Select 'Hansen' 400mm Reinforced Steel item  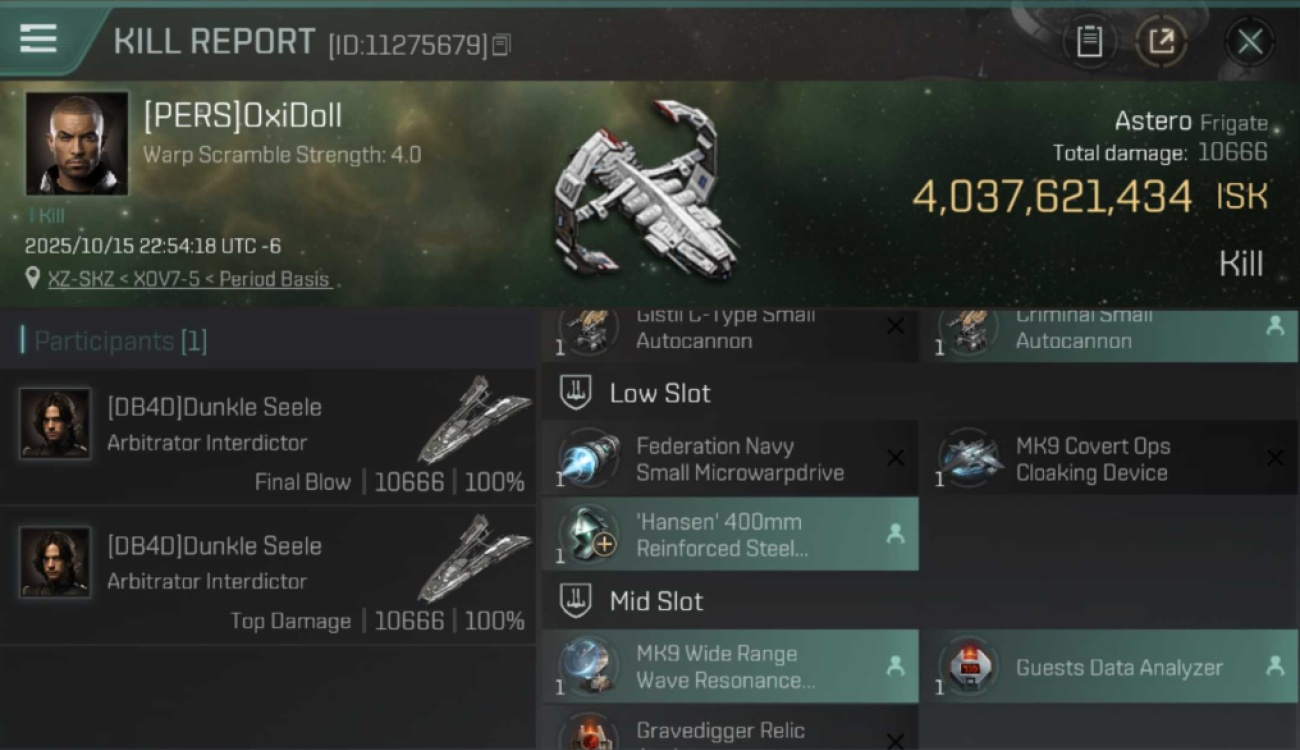coord(730,534)
